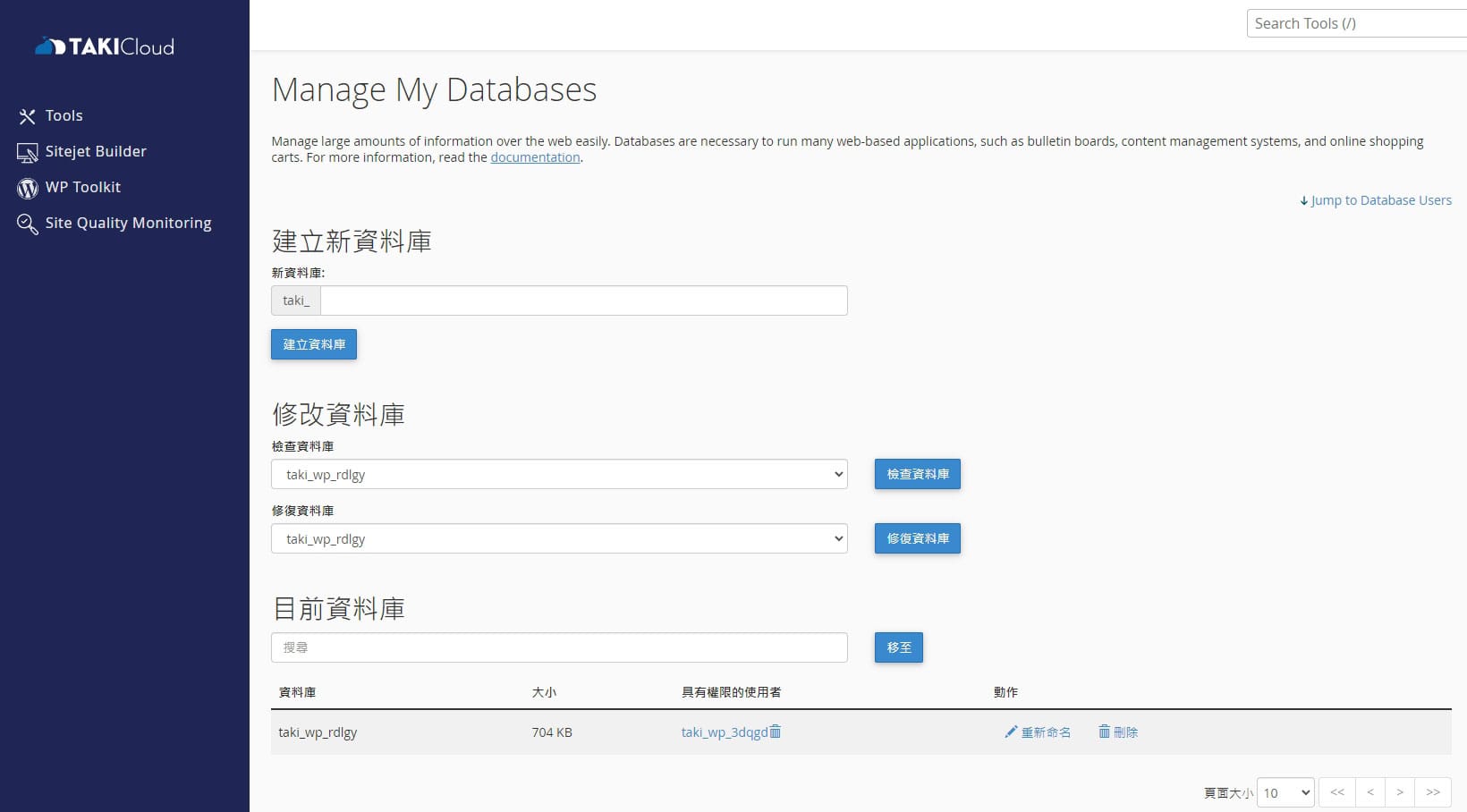Click trash icon beside user taki_wp_3dqgd
This screenshot has width=1467, height=812.
click(775, 732)
